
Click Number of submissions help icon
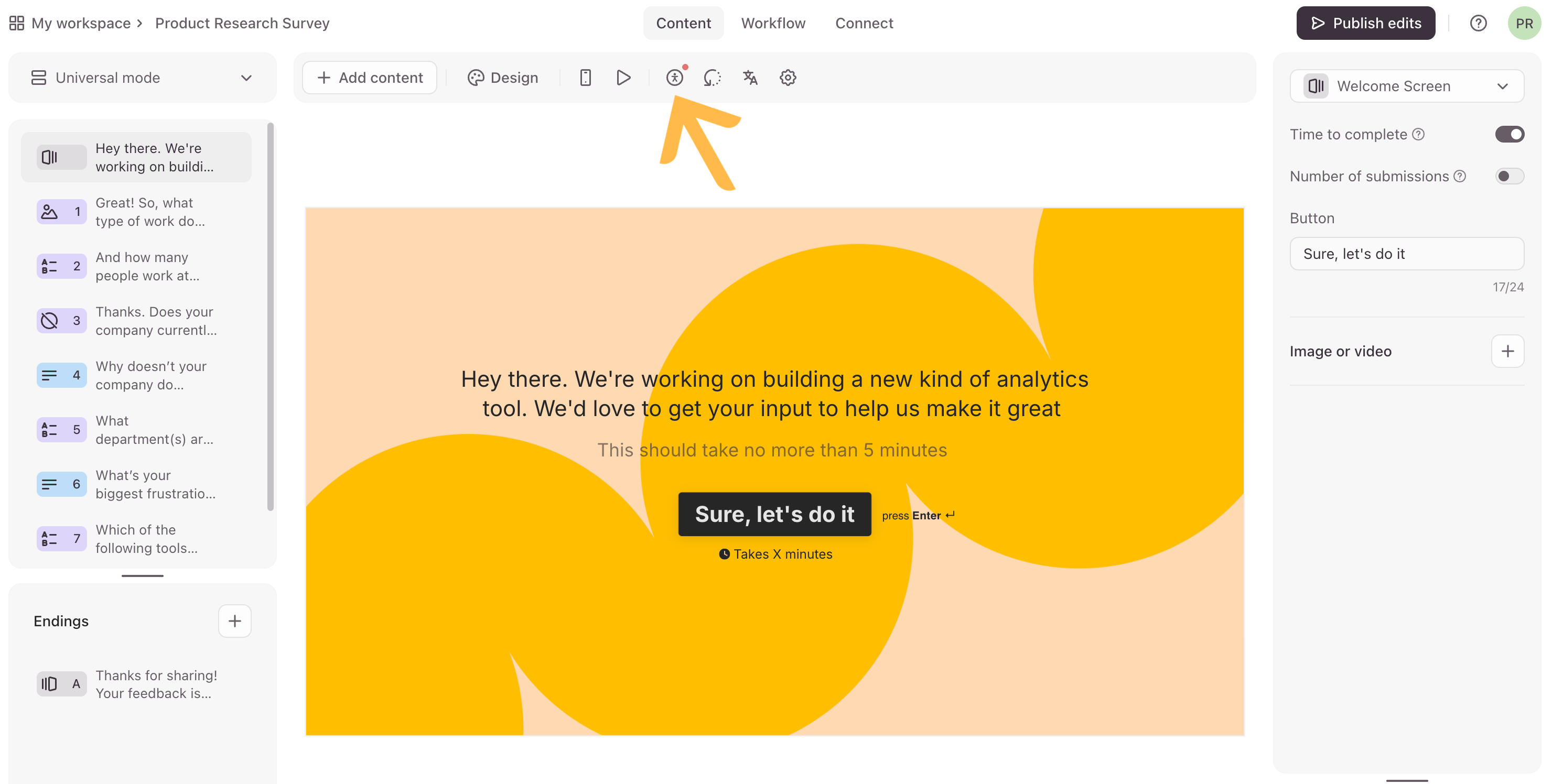tap(1459, 177)
